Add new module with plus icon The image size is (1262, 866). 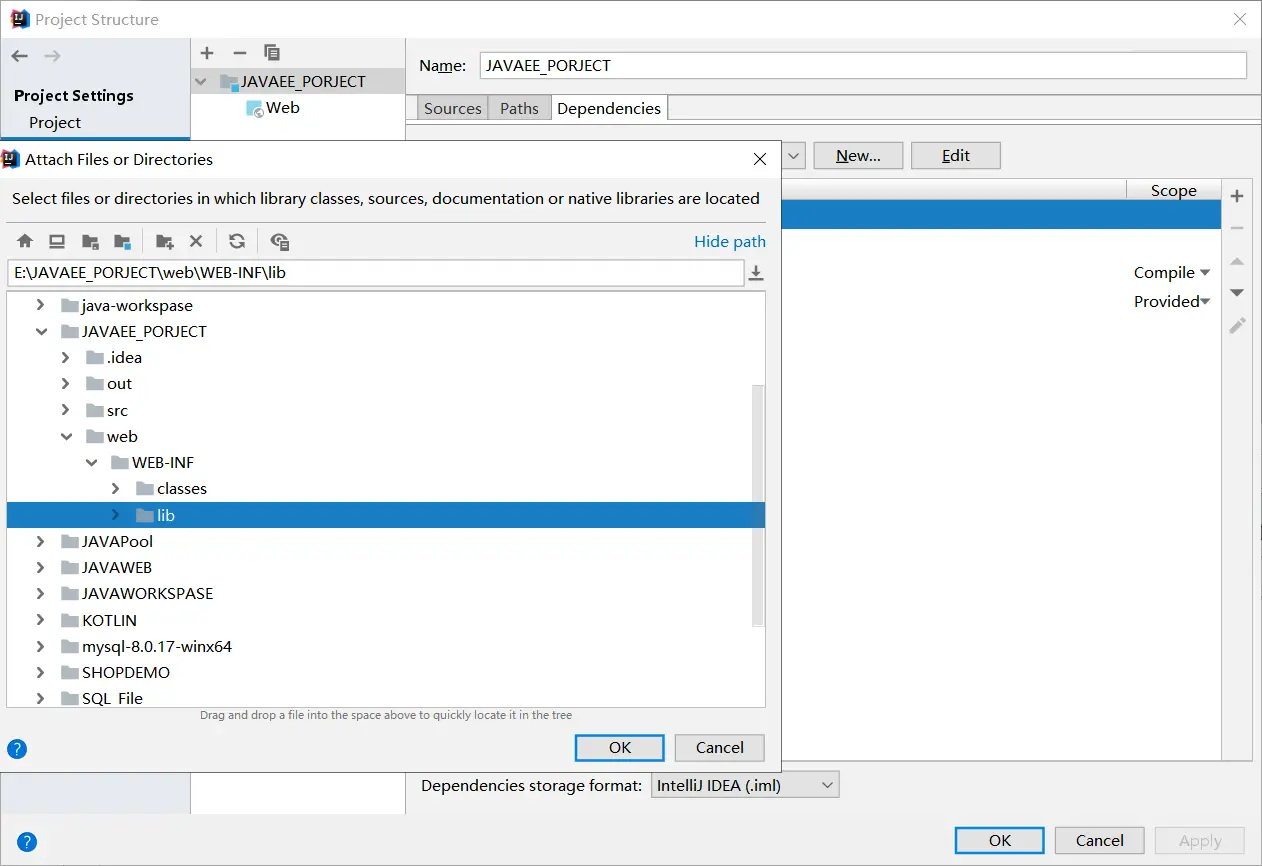click(207, 53)
